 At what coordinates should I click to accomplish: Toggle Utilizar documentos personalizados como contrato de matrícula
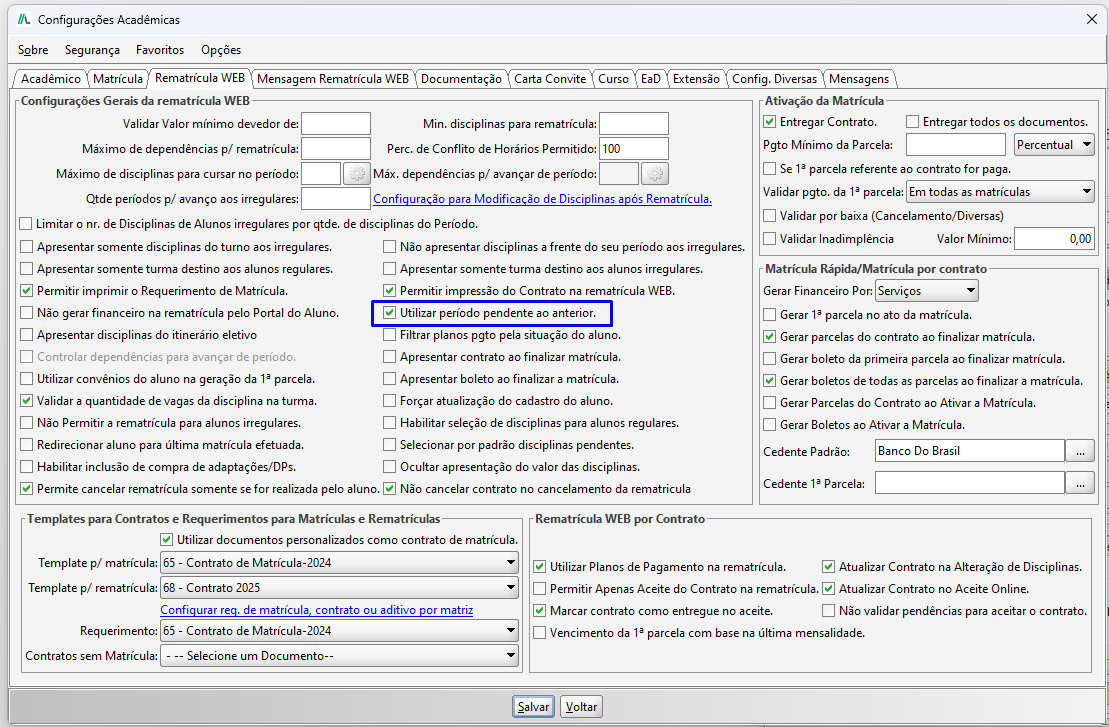(166, 540)
